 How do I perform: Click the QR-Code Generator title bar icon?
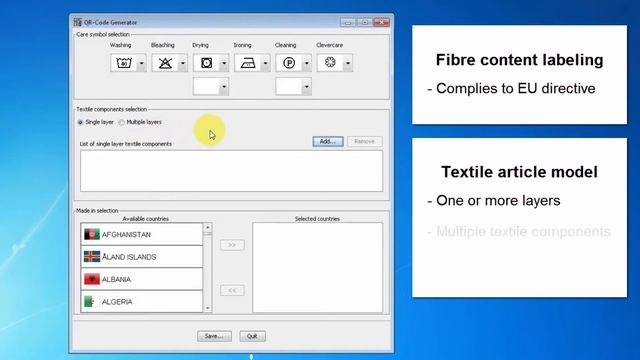[x=78, y=22]
